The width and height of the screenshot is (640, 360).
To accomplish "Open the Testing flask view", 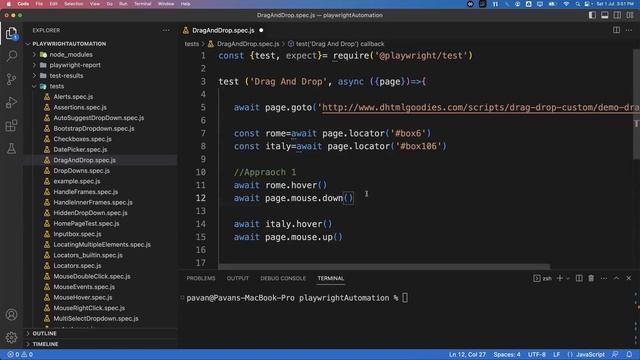I will (x=11, y=148).
